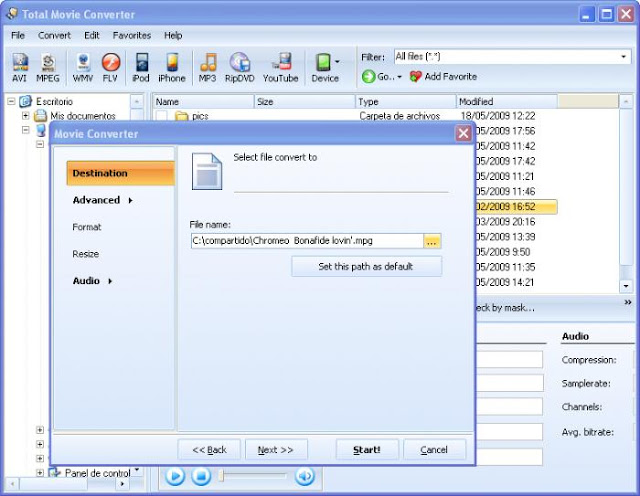Click the green Go arrow icon
This screenshot has height=496, width=640.
[x=368, y=76]
